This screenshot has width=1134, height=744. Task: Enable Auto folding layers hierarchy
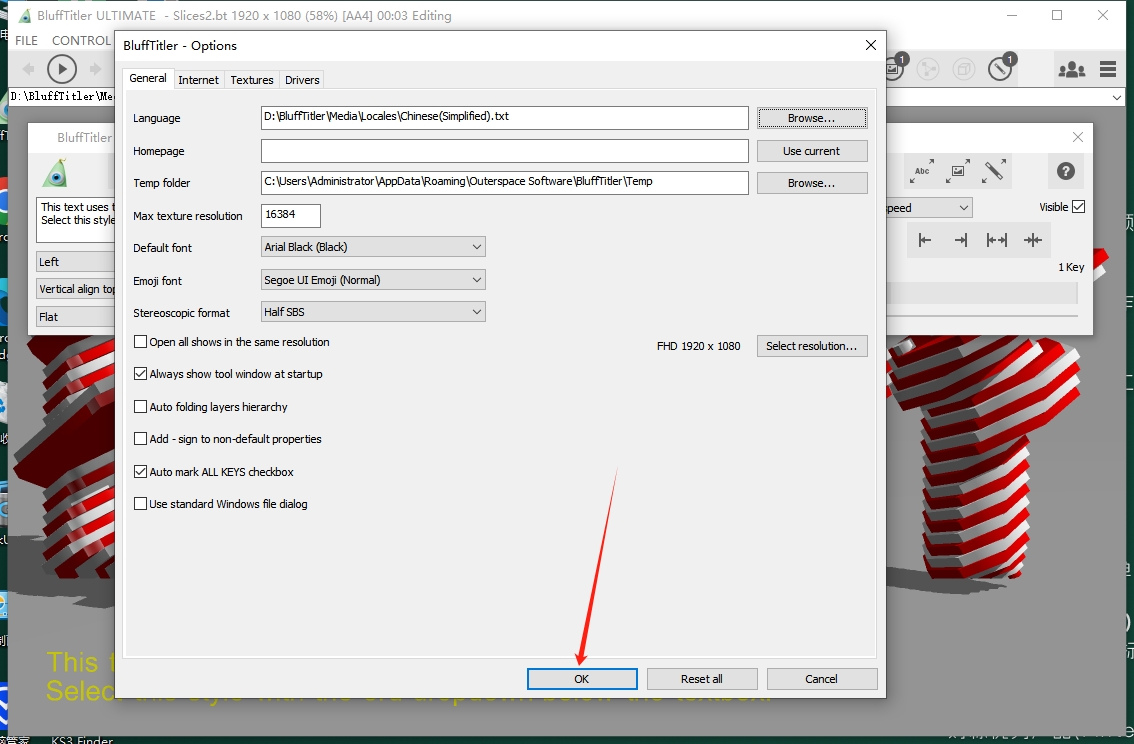pos(140,407)
